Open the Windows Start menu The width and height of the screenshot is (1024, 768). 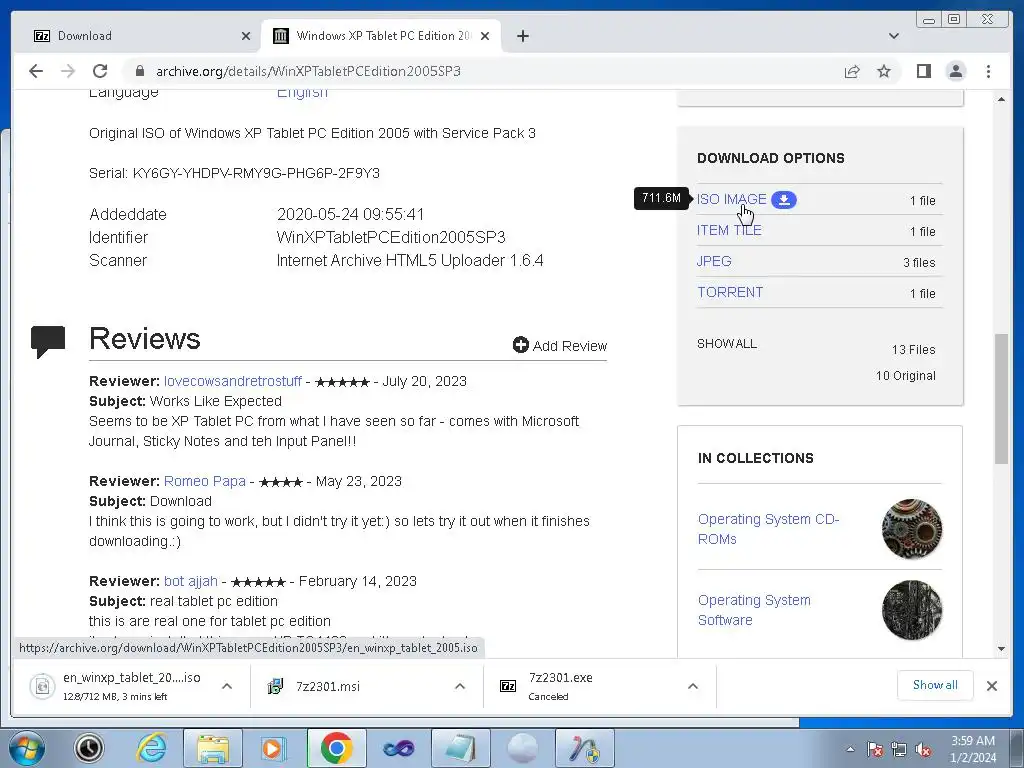(x=26, y=748)
